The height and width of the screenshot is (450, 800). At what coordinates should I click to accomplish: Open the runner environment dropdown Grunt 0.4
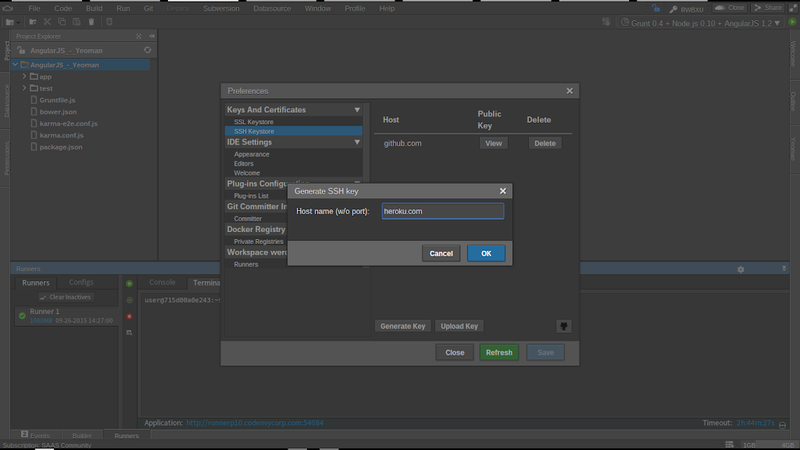(702, 22)
